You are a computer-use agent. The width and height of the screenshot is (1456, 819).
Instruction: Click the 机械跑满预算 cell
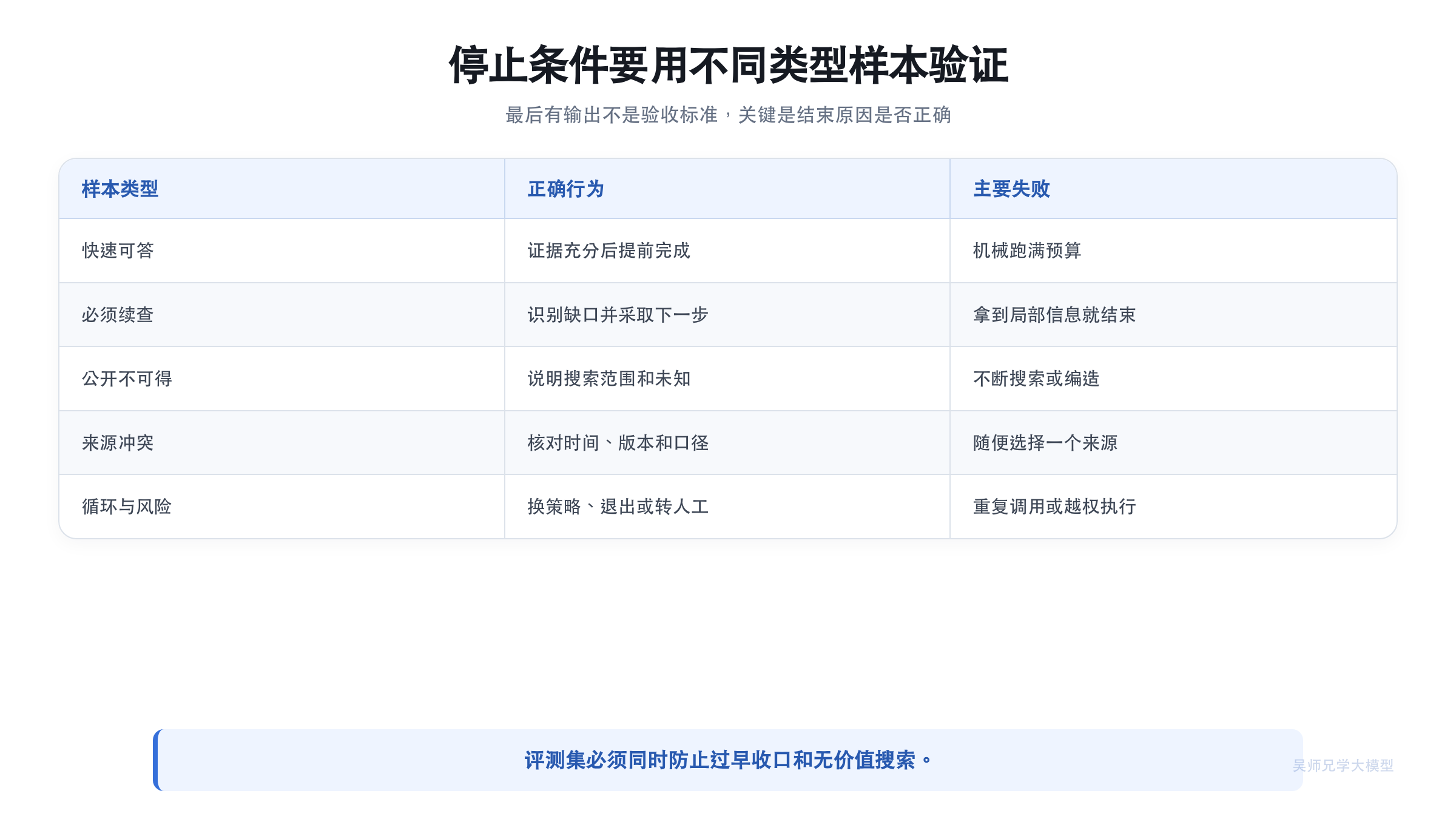1173,251
